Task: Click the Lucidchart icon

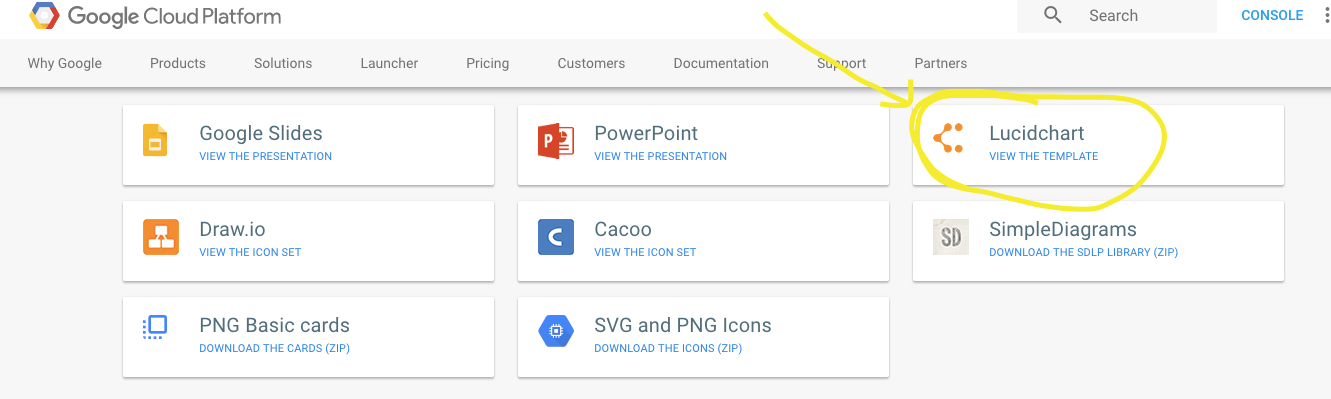Action: point(948,138)
